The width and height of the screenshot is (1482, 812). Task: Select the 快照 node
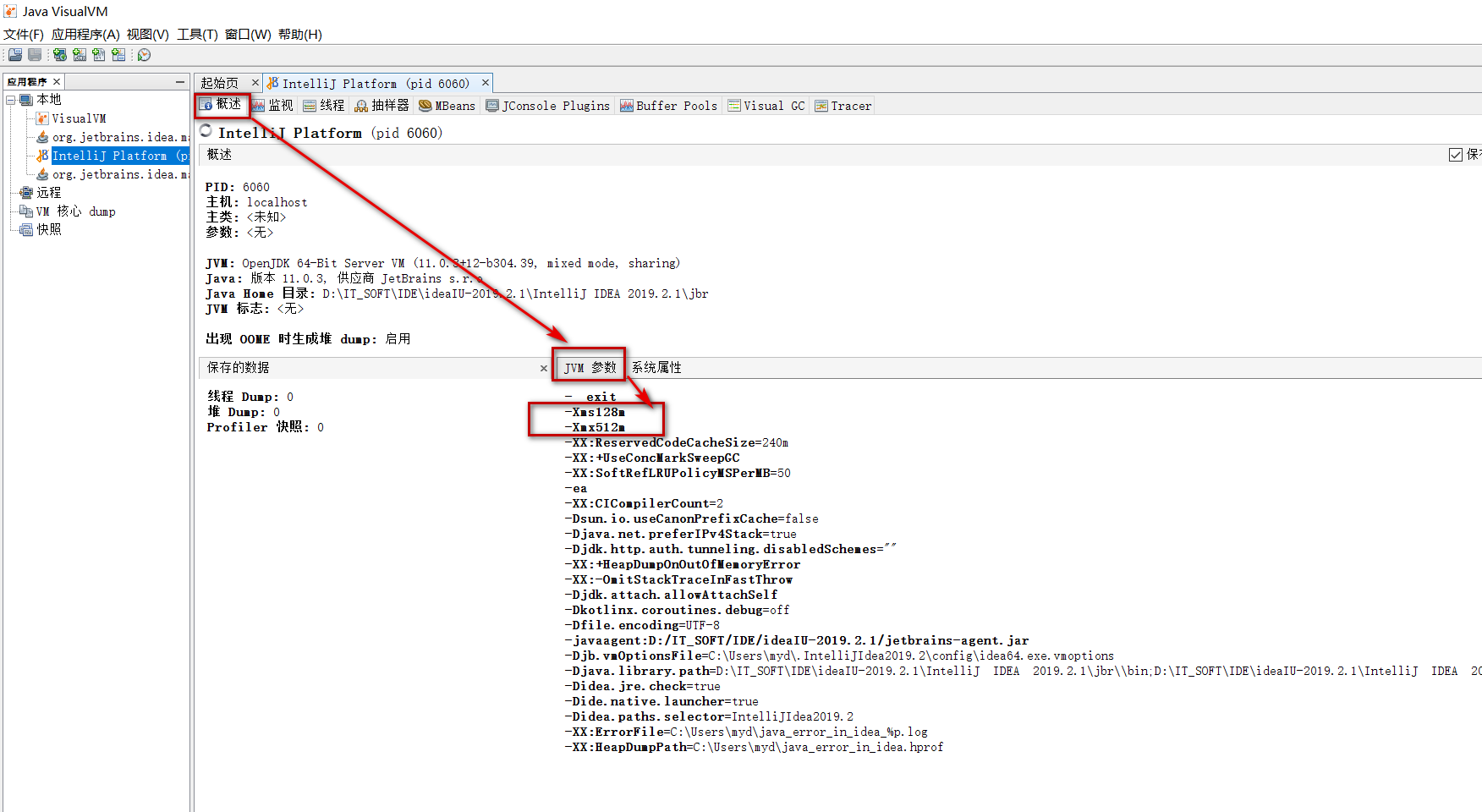[49, 230]
